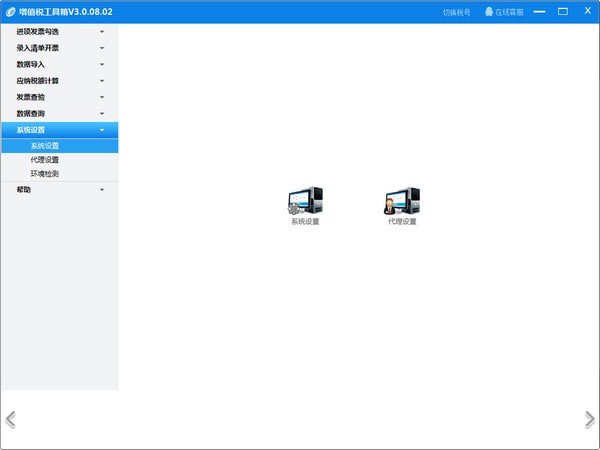Click the 切换税号 link in title bar
Screen dimensions: 600x450
tap(457, 13)
